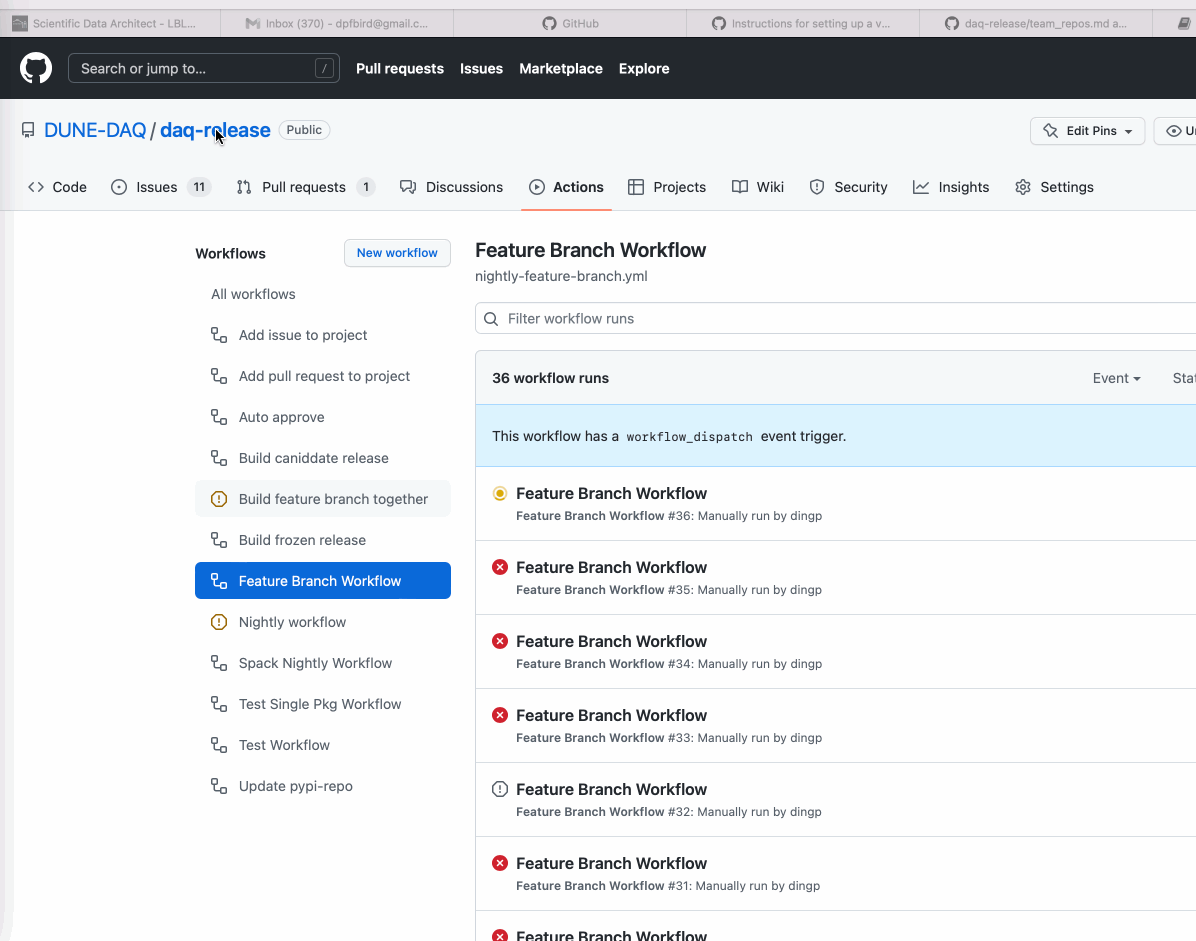Open the Security tab

(848, 187)
